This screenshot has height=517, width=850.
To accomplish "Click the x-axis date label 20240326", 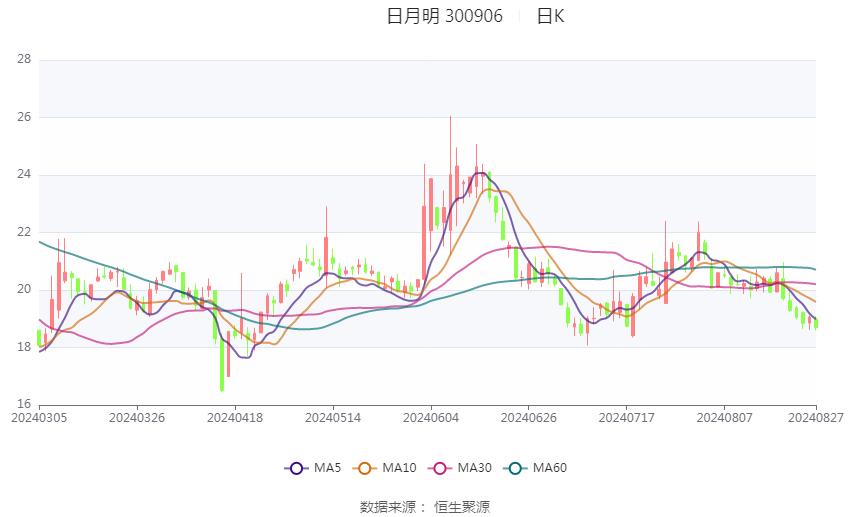I will [137, 418].
